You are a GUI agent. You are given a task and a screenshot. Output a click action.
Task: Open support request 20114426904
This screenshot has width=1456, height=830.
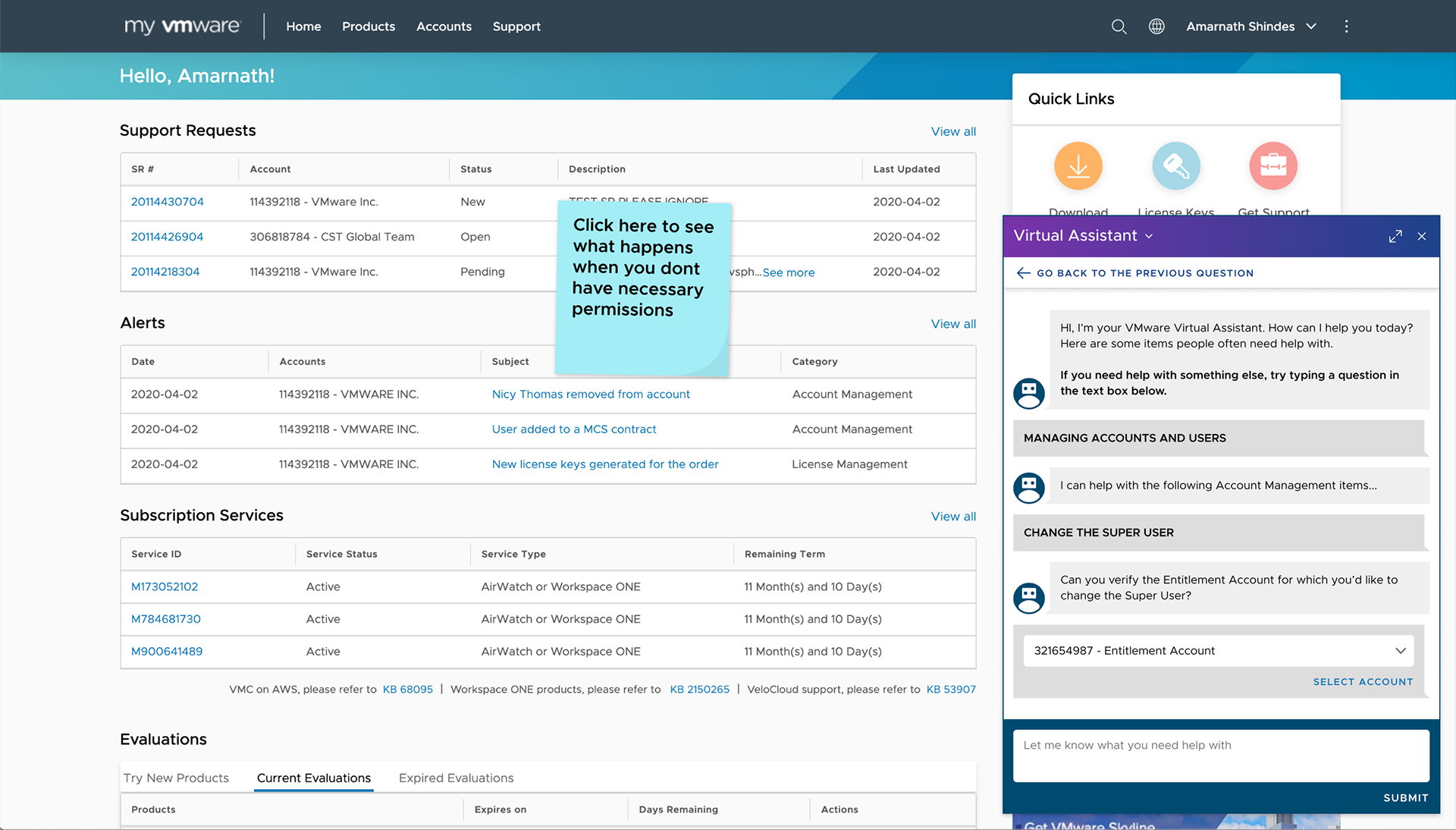[167, 237]
